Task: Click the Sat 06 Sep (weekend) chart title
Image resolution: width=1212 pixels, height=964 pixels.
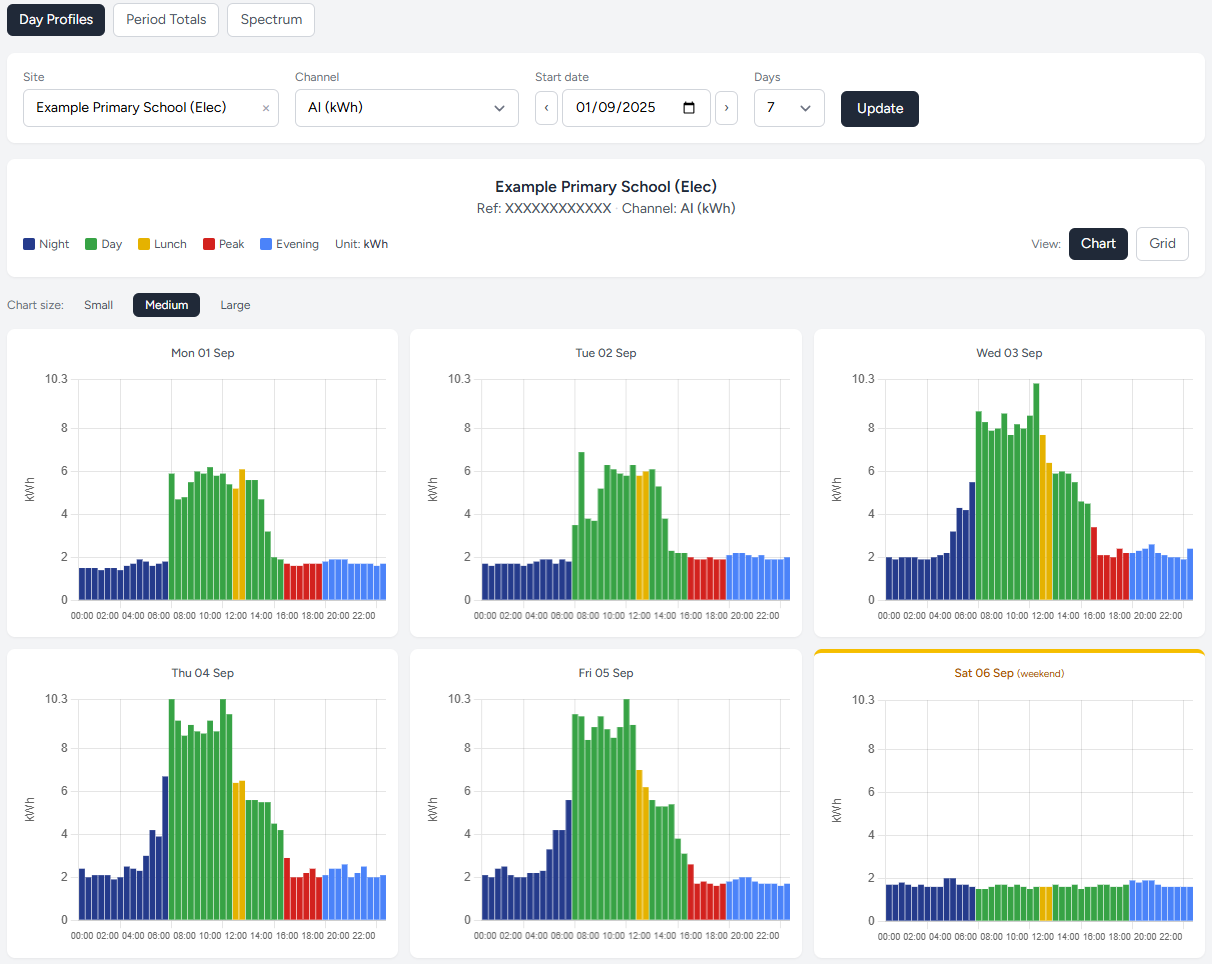Action: pos(1009,673)
